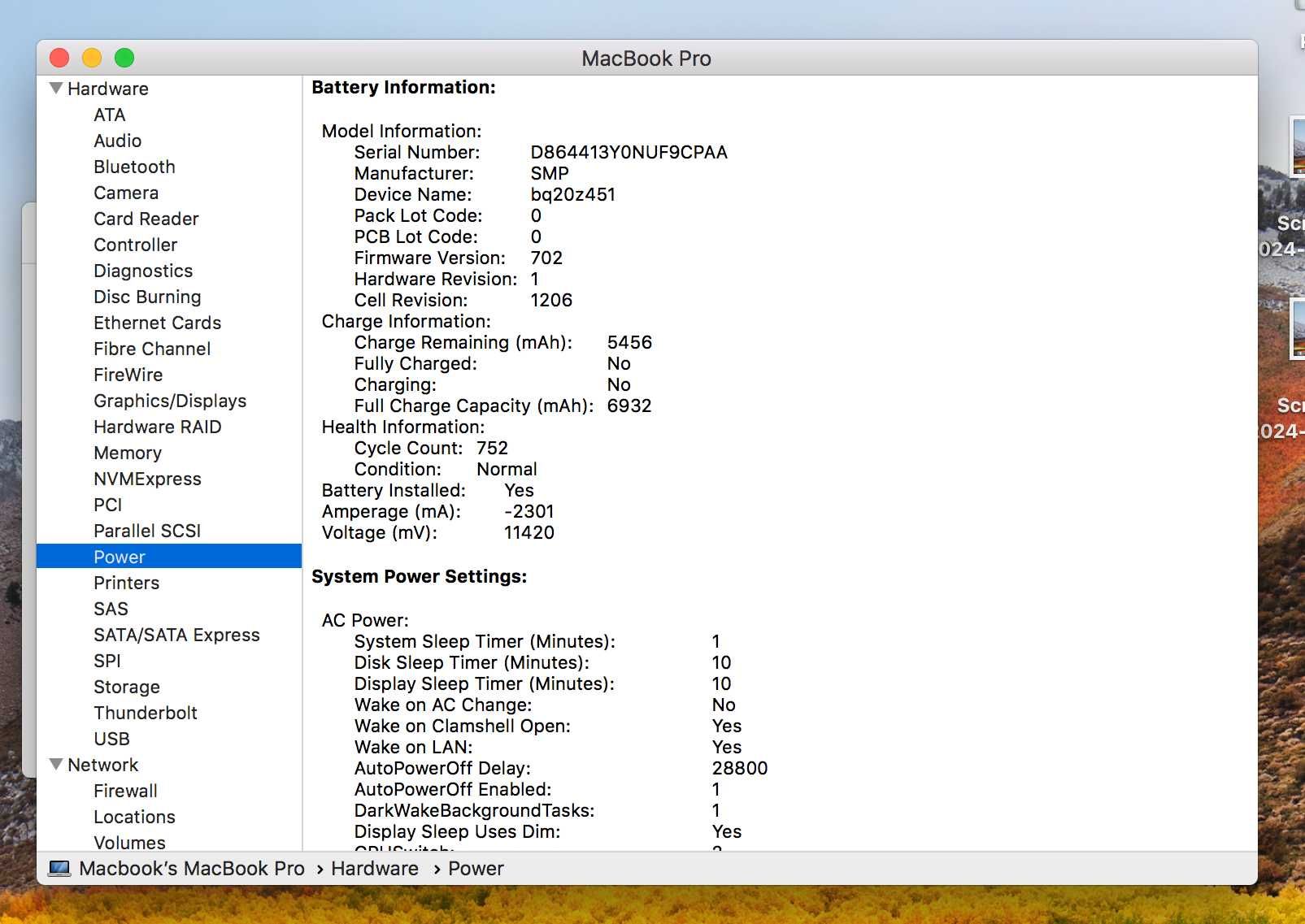Click Hardware in the bottom path bar
1305x924 pixels.
click(x=375, y=869)
